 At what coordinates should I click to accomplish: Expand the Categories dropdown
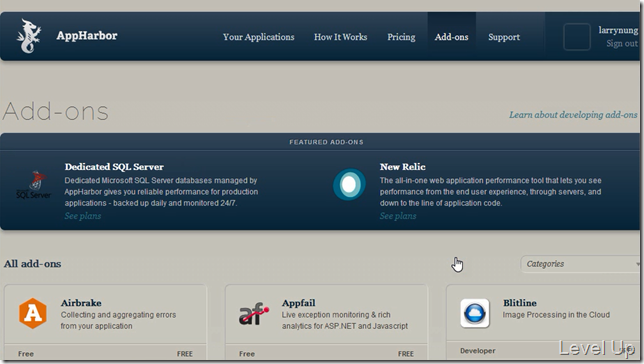pyautogui.click(x=580, y=264)
